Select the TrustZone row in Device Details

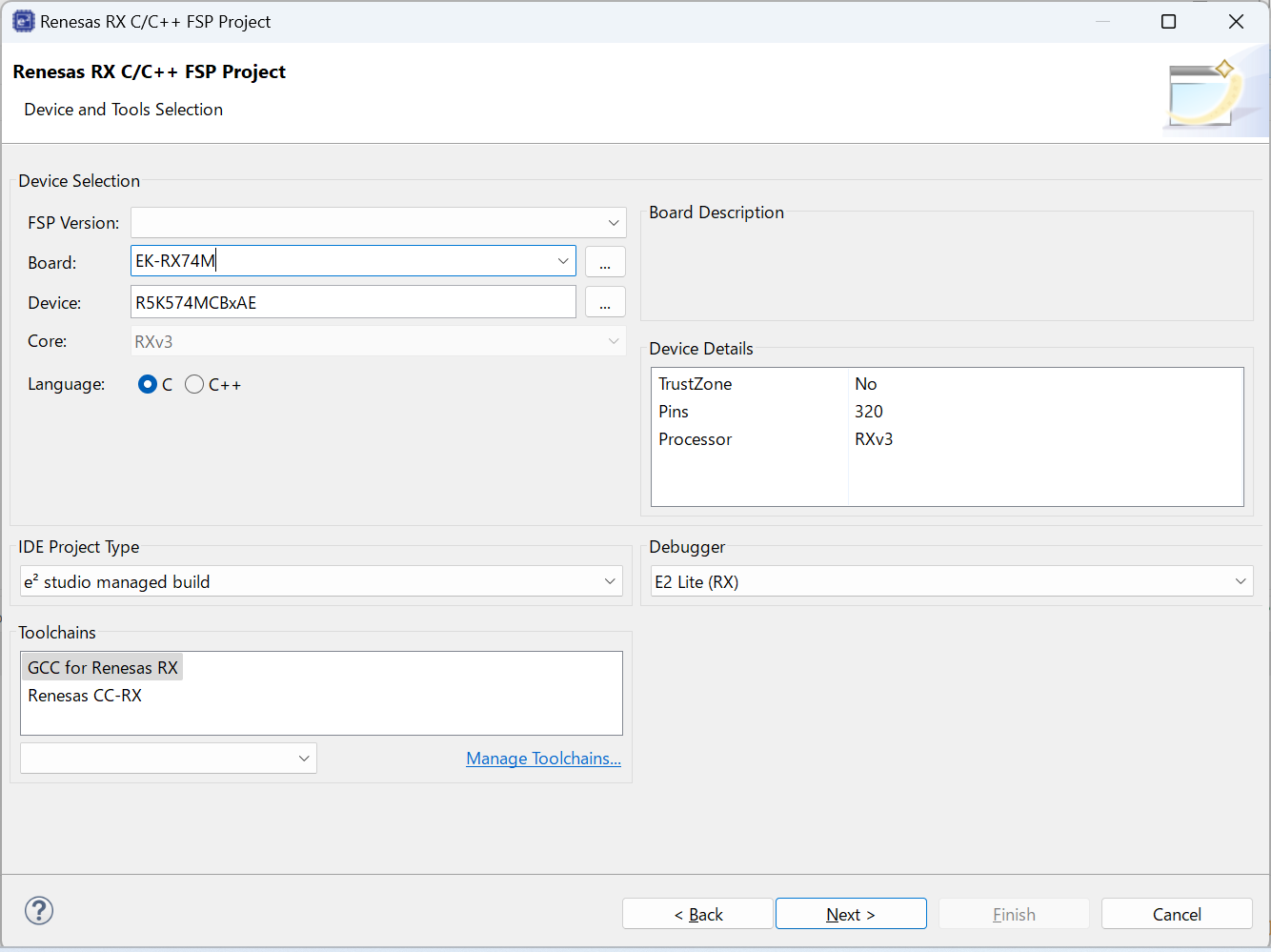[947, 384]
